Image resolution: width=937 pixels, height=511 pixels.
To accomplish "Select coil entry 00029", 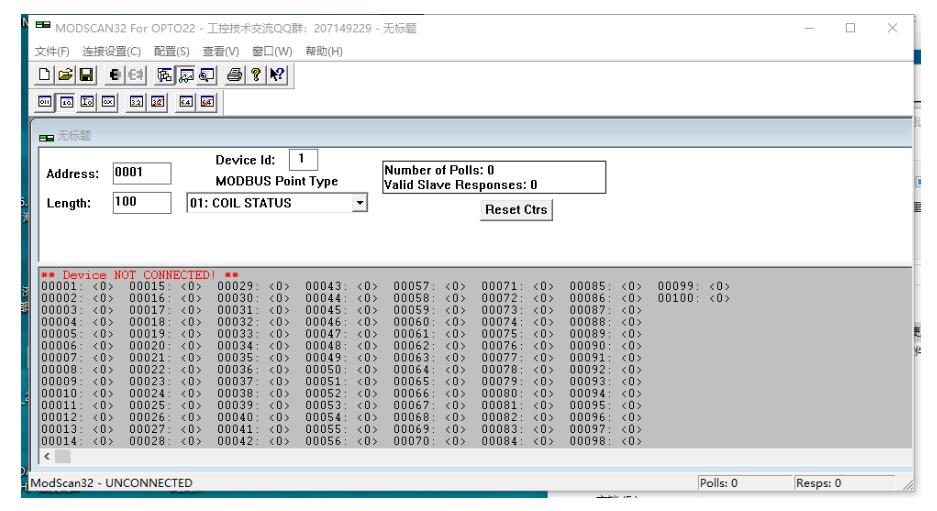I will pos(253,287).
